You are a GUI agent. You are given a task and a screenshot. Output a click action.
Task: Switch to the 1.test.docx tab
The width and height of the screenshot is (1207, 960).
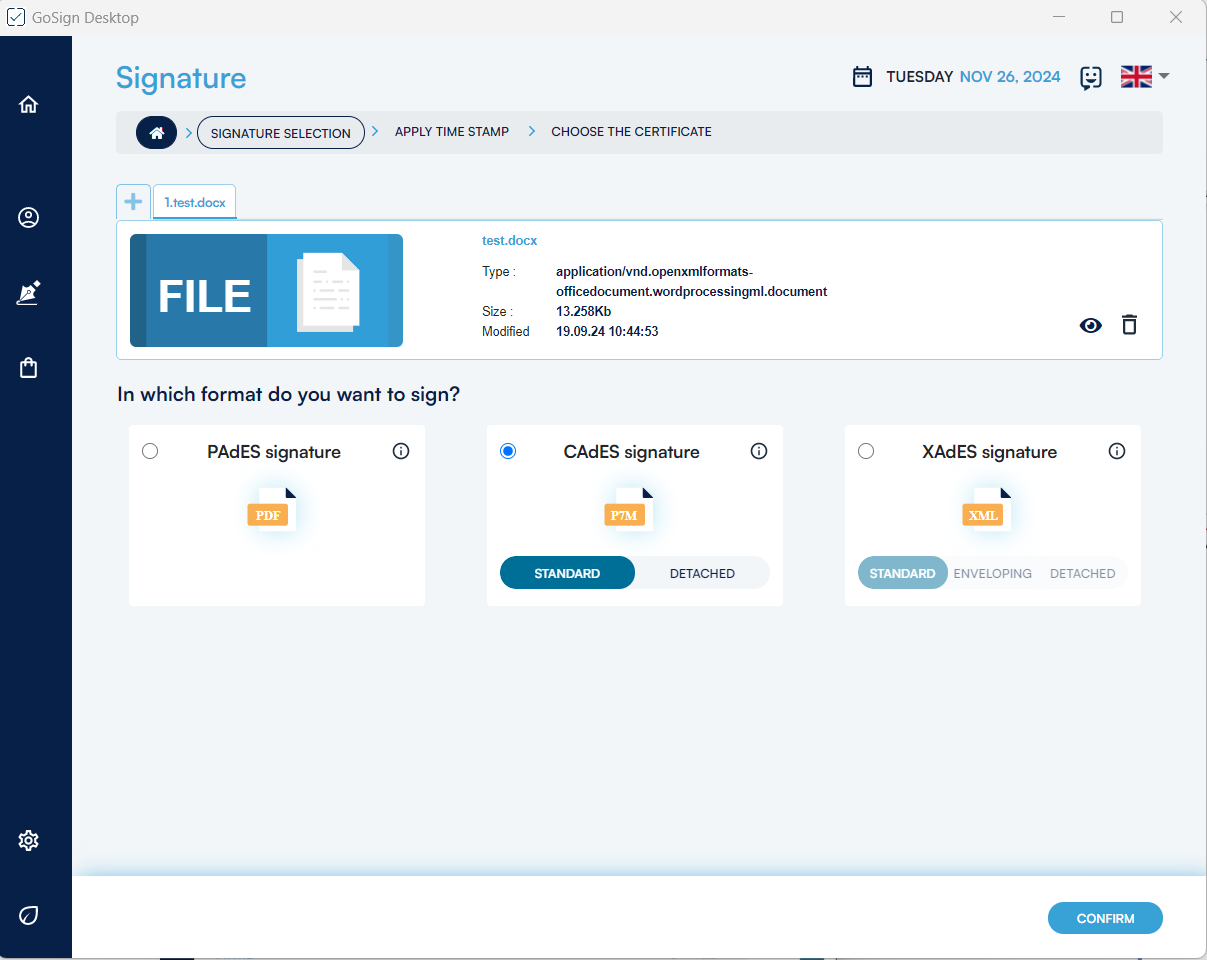pyautogui.click(x=195, y=202)
